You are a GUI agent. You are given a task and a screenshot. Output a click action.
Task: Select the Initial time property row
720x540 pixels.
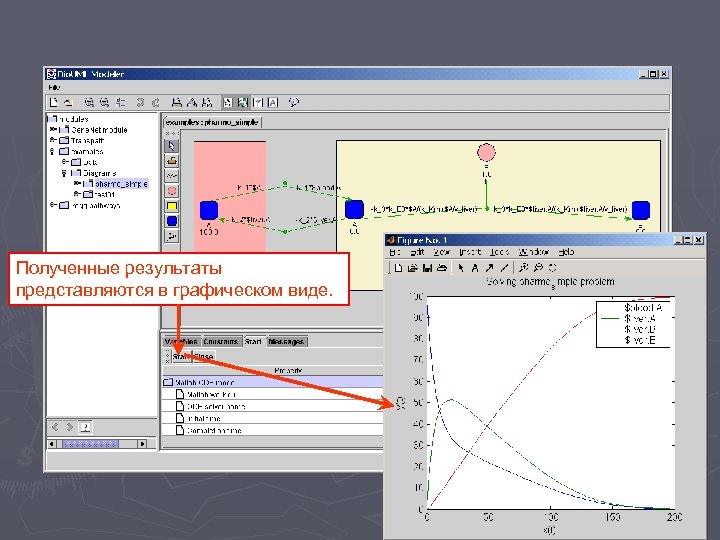[x=273, y=418]
